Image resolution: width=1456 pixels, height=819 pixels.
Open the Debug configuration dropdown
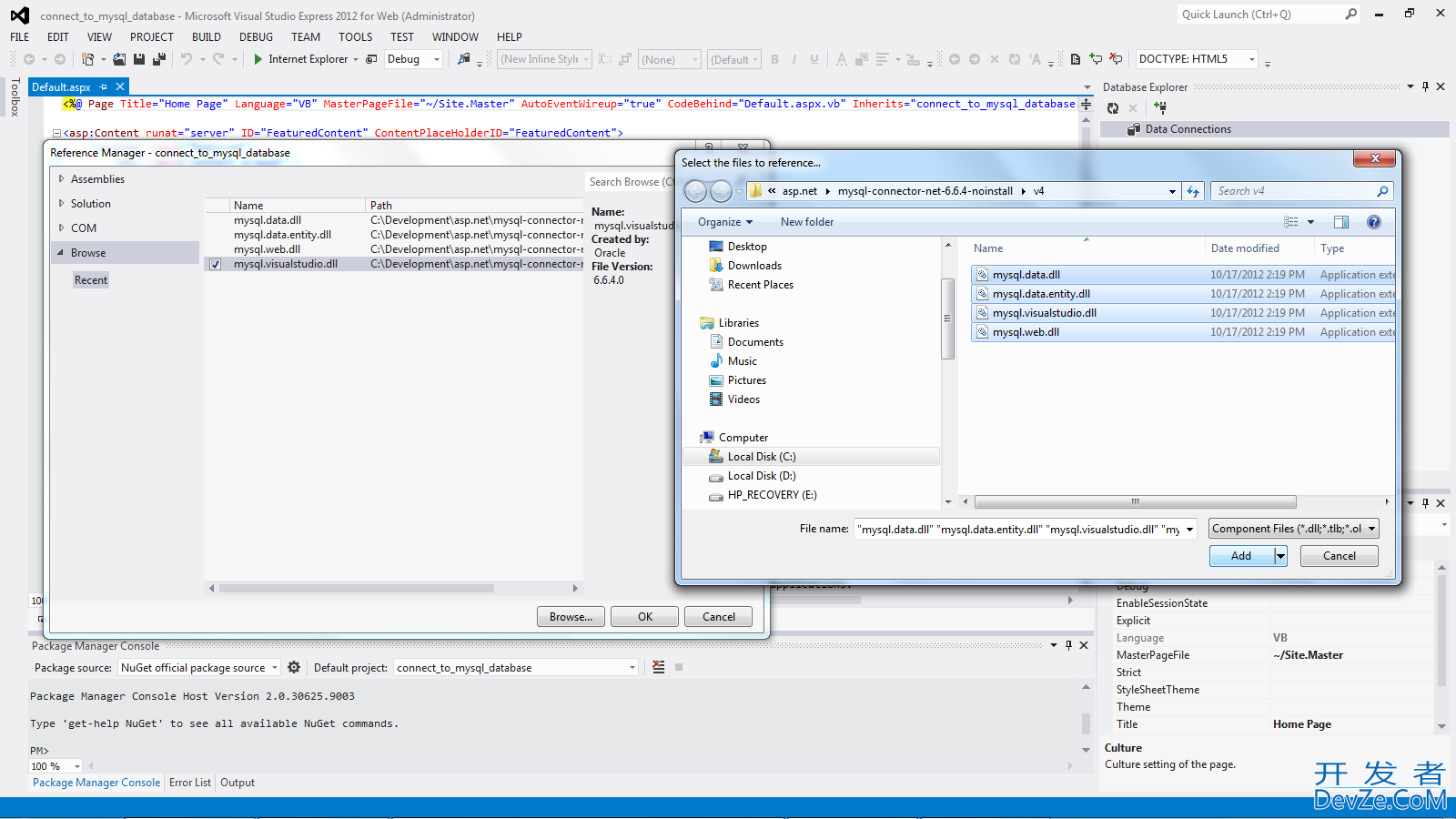[x=437, y=59]
